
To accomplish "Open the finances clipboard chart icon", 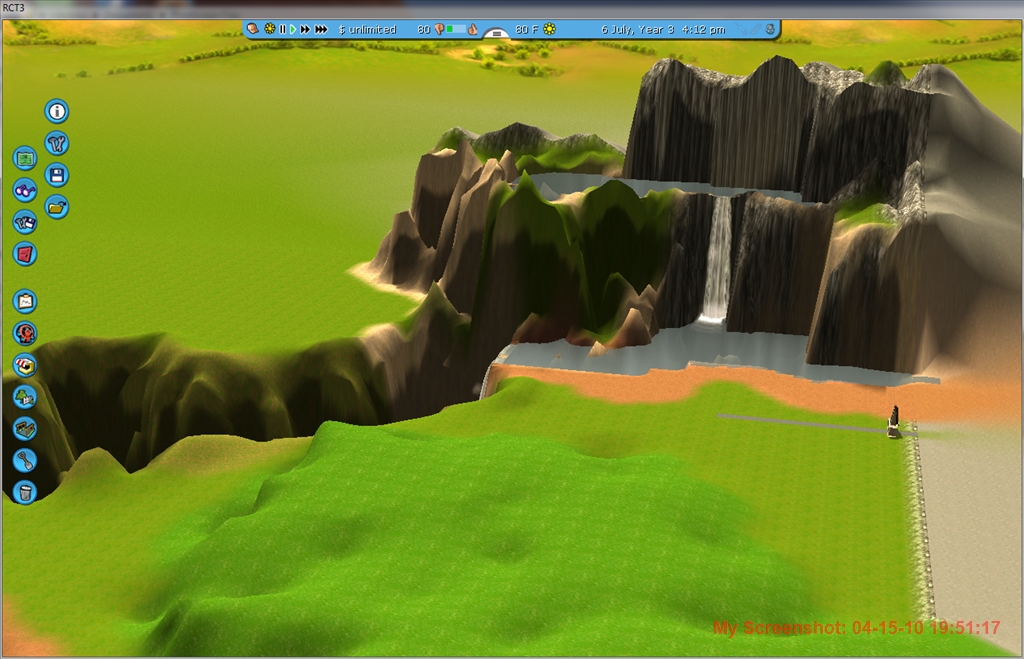I will pos(25,301).
